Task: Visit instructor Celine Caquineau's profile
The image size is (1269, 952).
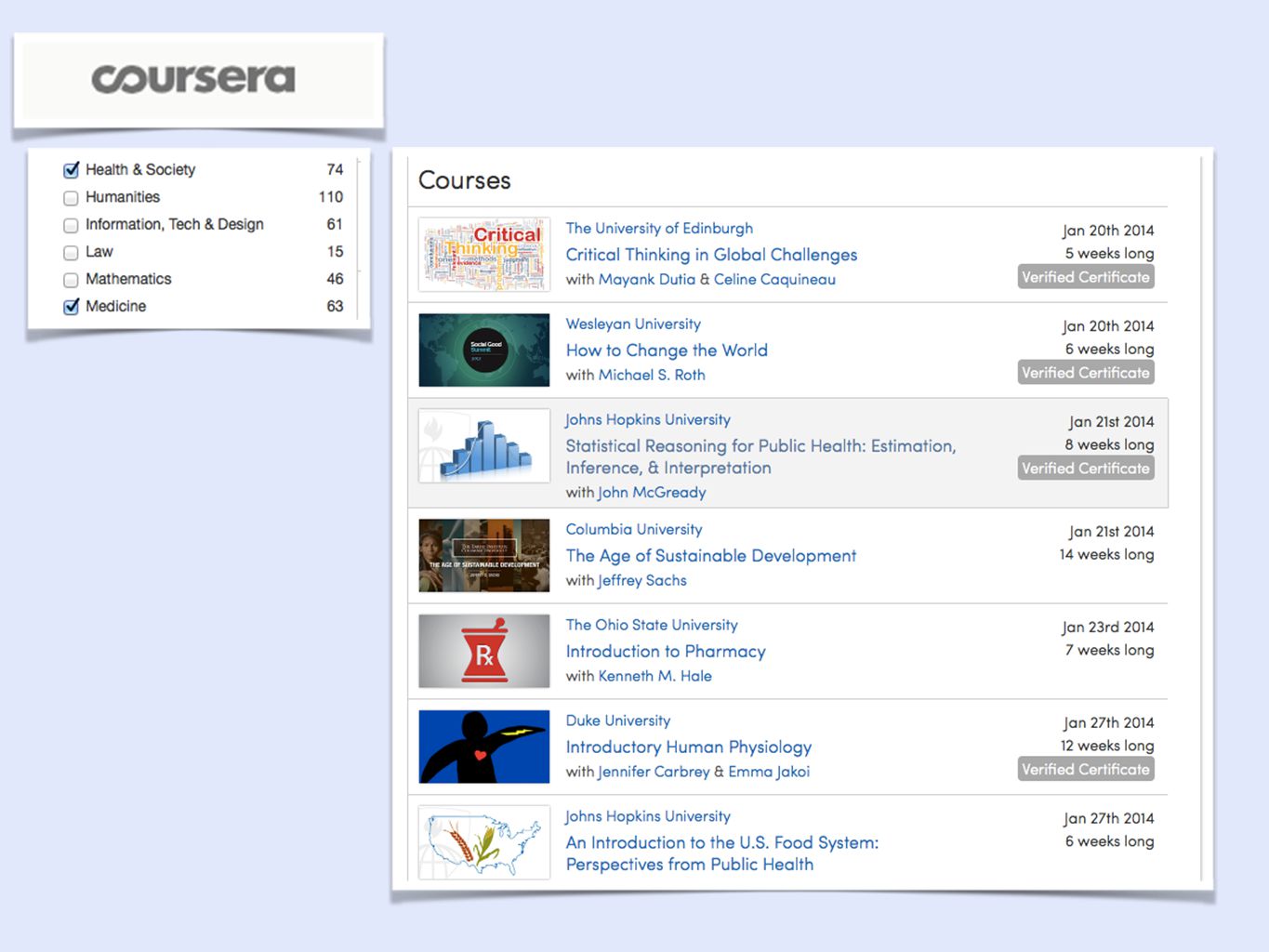Action: (x=774, y=279)
